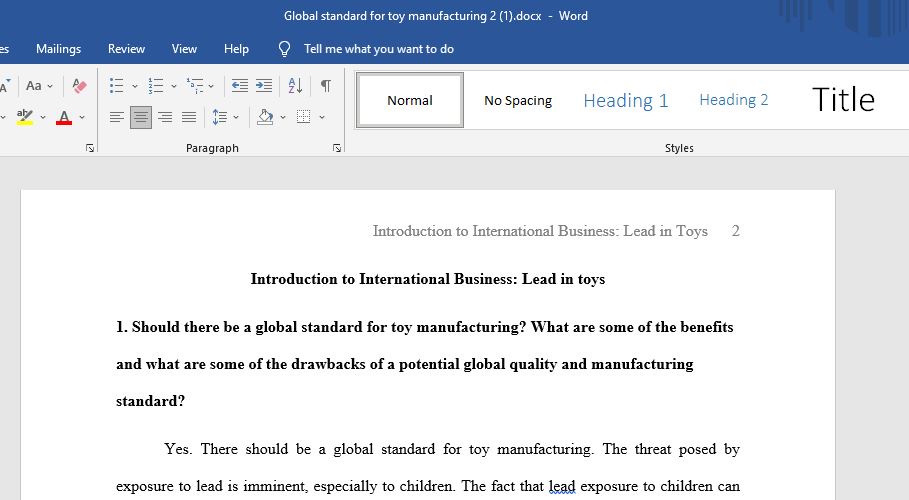Click the question 1 bold paragraph
909x500 pixels.
(x=424, y=364)
